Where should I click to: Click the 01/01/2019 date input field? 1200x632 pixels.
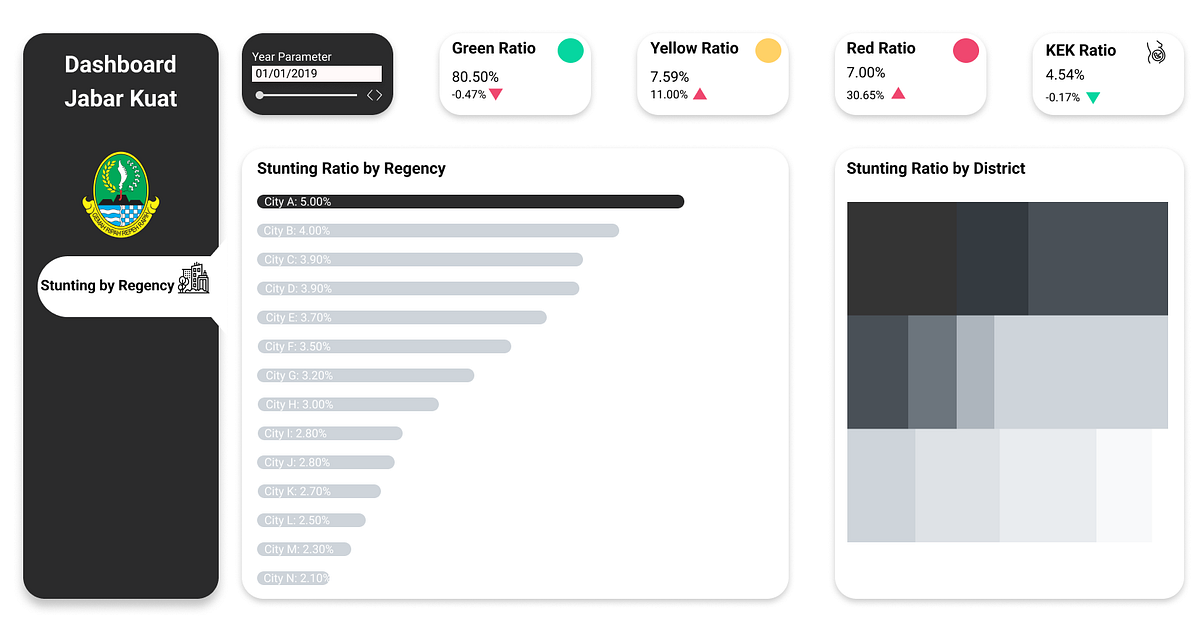[x=318, y=73]
